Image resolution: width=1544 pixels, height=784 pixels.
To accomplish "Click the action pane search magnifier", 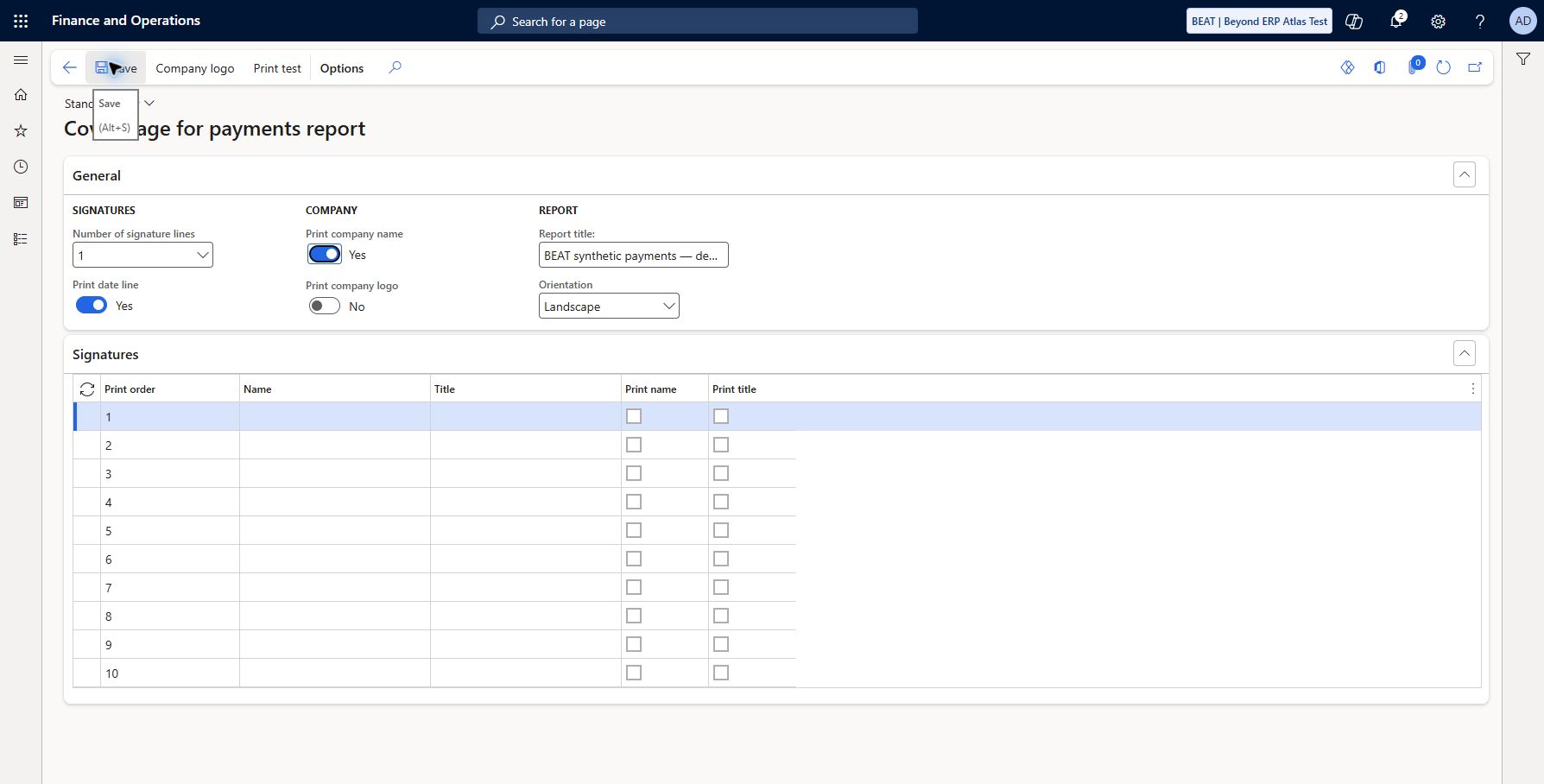I will (395, 67).
